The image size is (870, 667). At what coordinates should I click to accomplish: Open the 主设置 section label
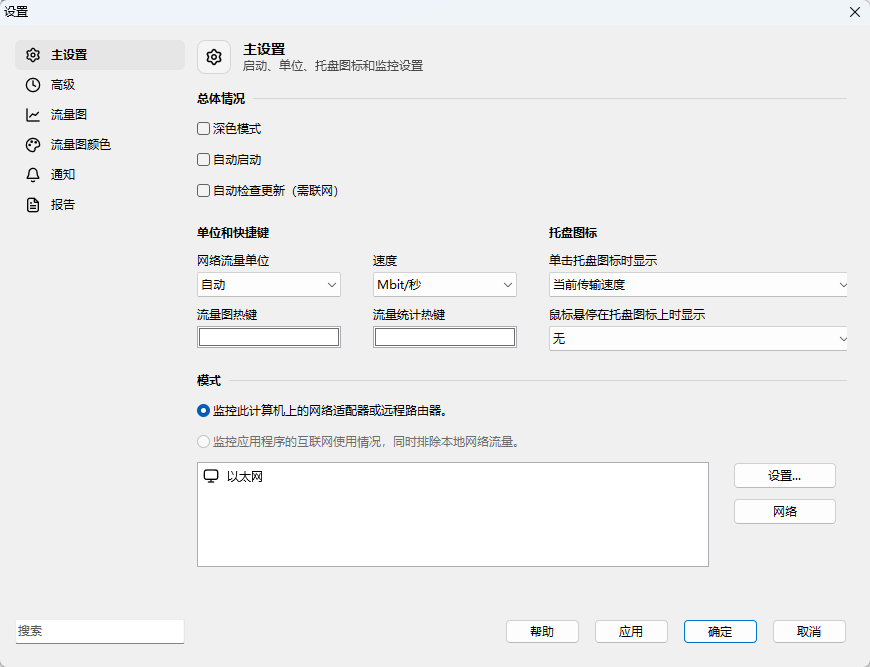(69, 55)
